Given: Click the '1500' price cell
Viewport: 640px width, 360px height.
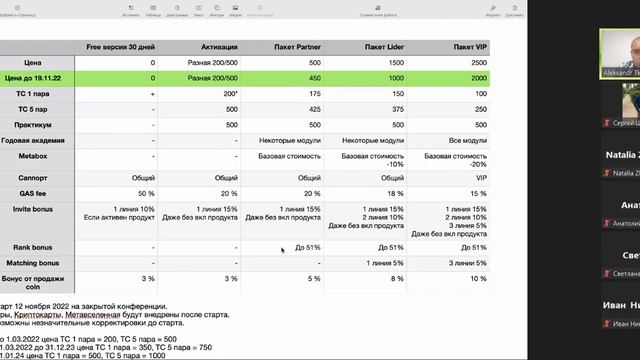Looking at the screenshot, I should pos(365,63).
